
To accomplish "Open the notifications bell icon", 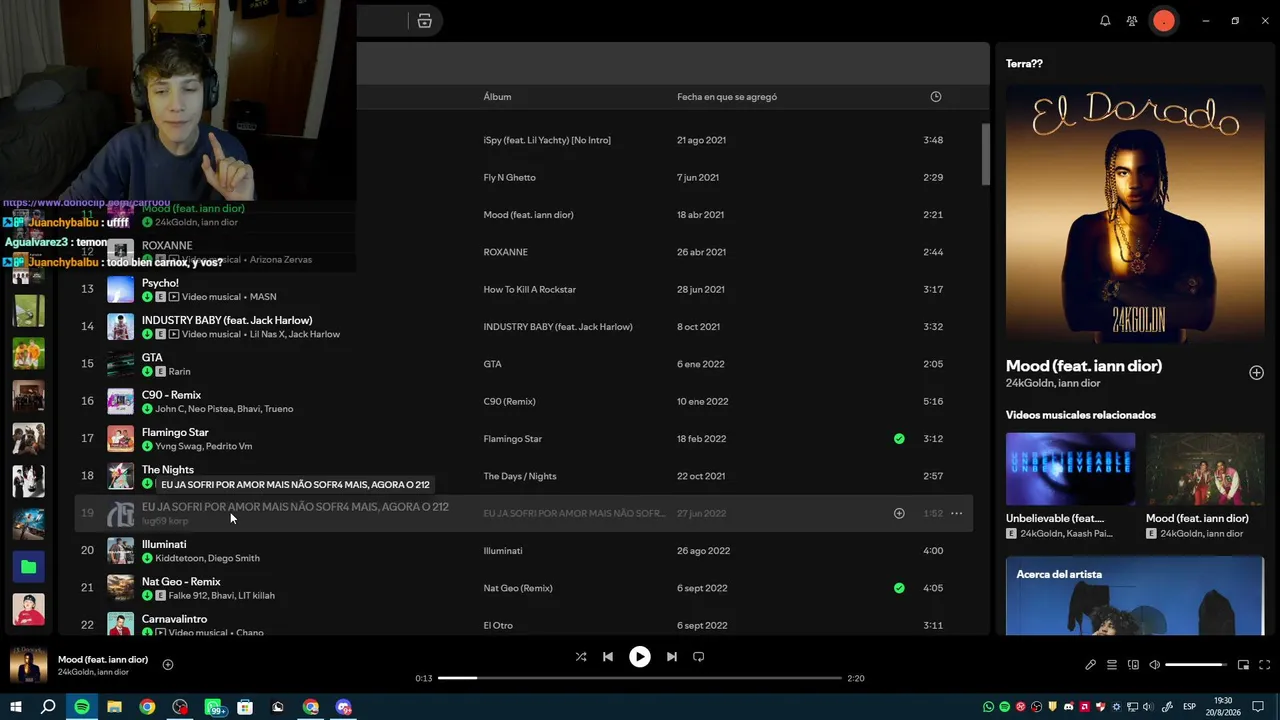I will click(1105, 21).
